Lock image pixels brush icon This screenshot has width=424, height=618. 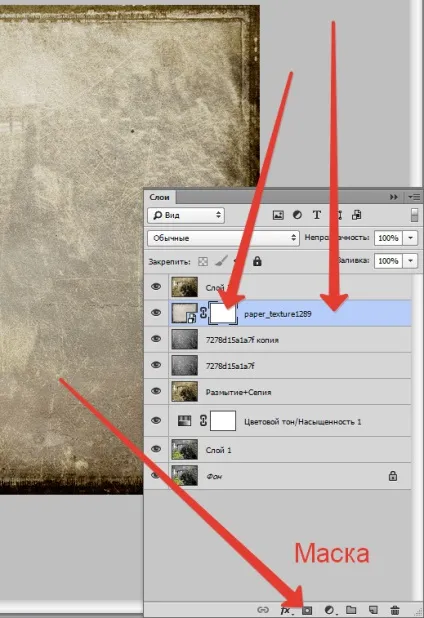click(221, 261)
